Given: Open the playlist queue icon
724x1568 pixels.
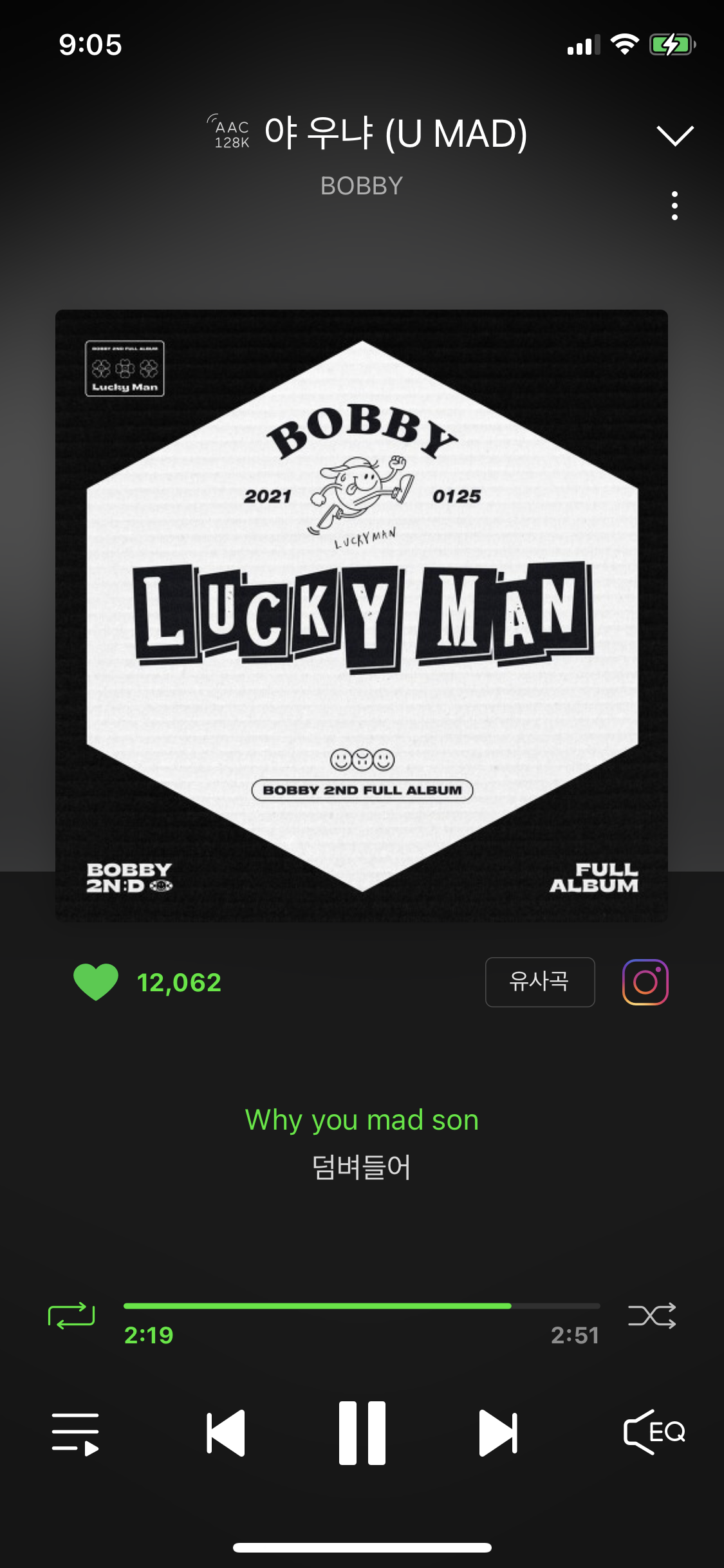Looking at the screenshot, I should (x=75, y=1434).
